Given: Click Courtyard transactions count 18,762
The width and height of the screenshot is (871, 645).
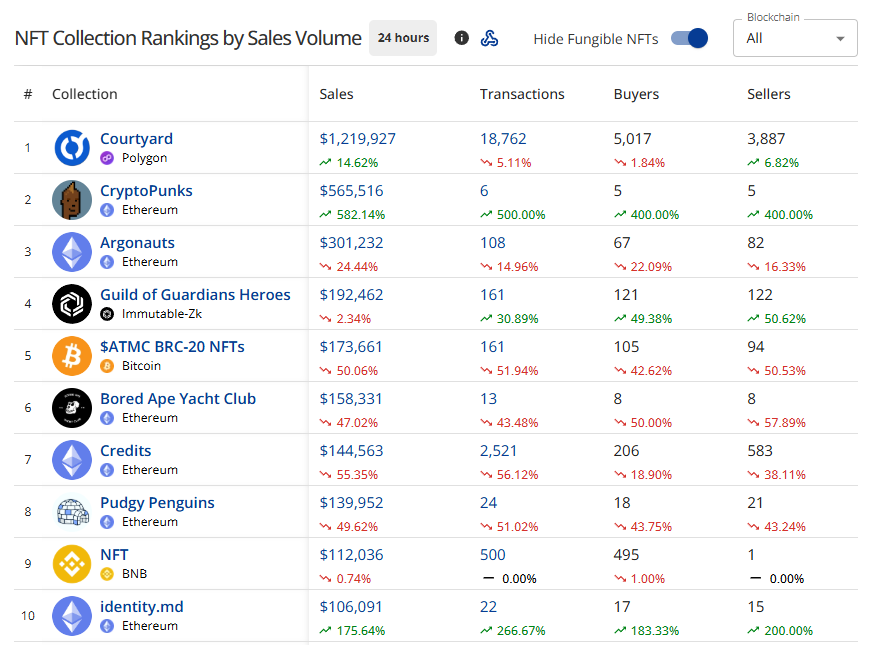Looking at the screenshot, I should pyautogui.click(x=503, y=138).
